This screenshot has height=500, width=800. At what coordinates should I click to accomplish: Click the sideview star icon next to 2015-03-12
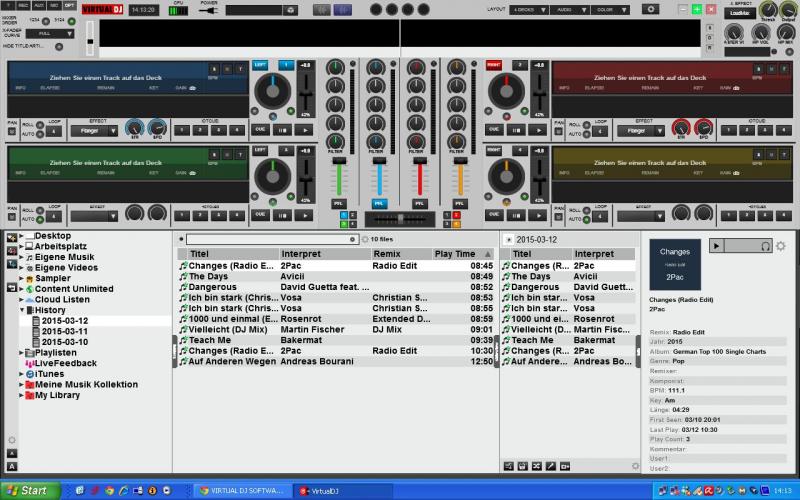tap(508, 239)
